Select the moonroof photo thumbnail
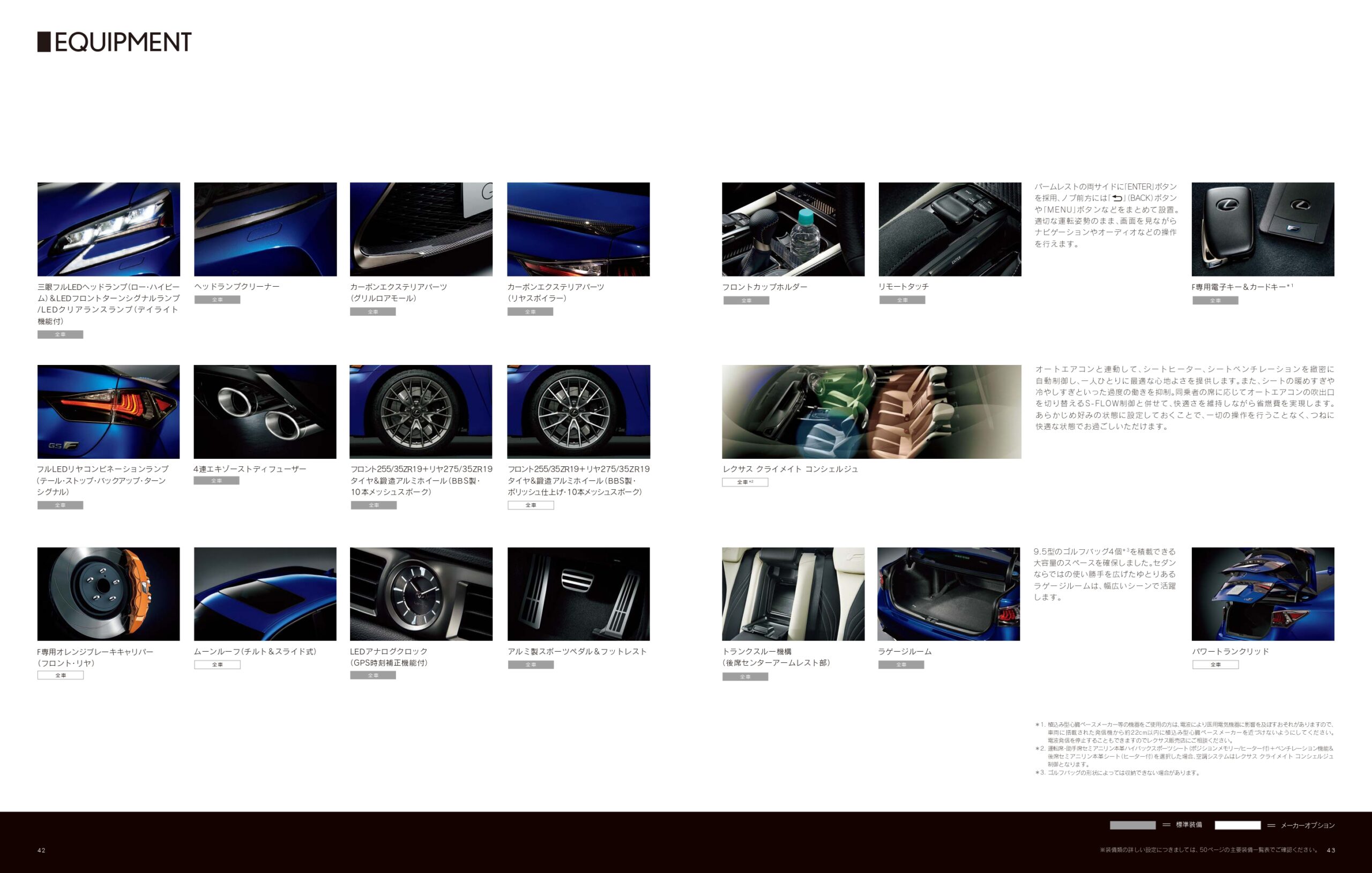 [x=265, y=594]
